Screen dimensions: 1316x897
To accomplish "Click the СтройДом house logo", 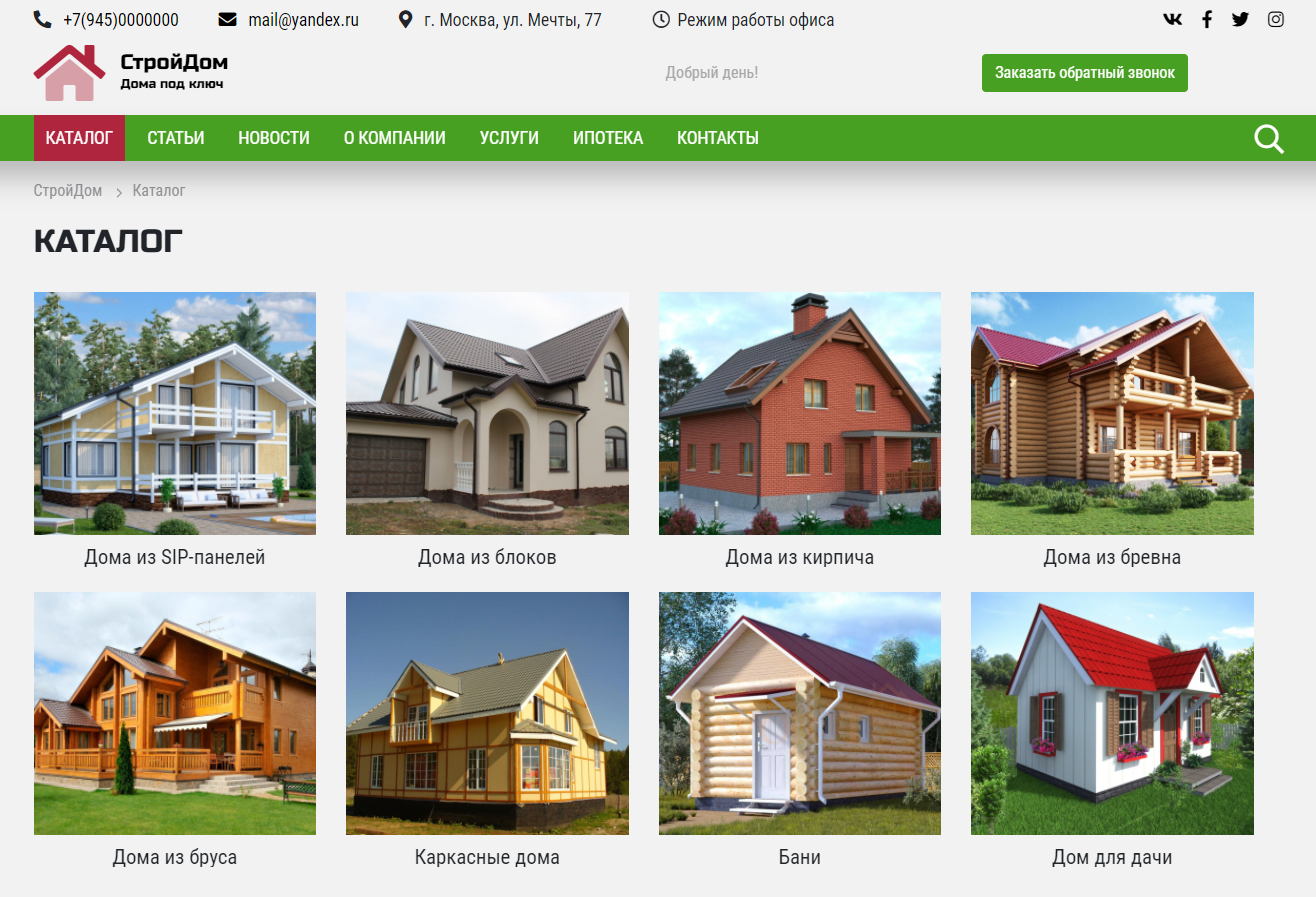I will coord(69,73).
